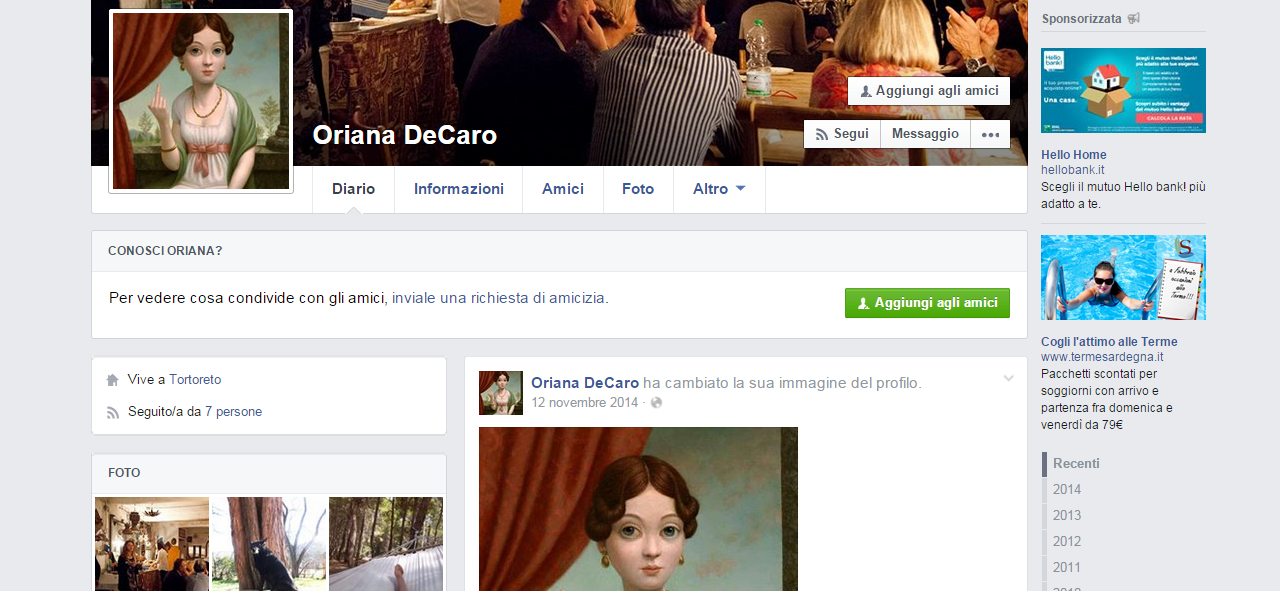View the 7 persone followers link

pos(233,412)
